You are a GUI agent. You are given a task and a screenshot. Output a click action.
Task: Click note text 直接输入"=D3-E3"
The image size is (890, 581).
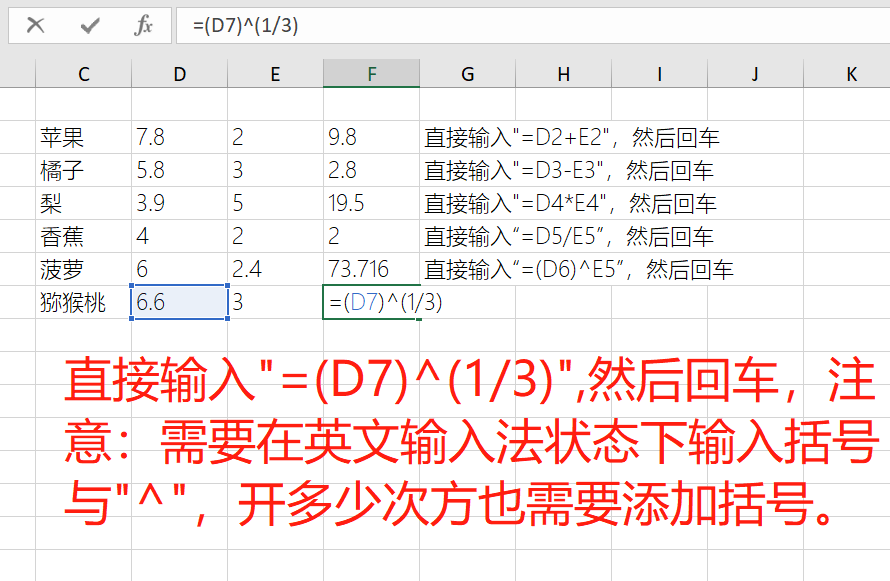pos(514,170)
